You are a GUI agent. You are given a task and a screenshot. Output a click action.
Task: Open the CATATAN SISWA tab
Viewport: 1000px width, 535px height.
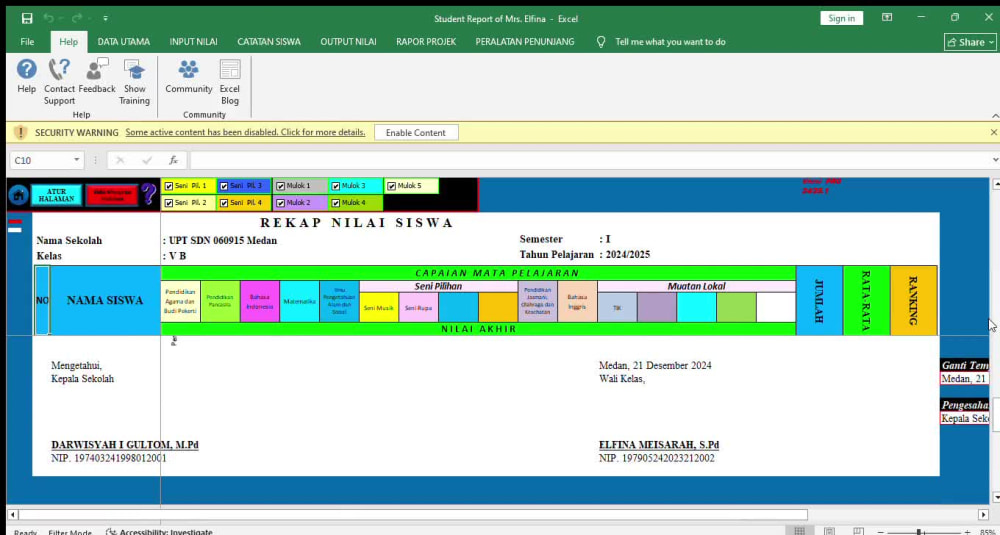coord(268,41)
